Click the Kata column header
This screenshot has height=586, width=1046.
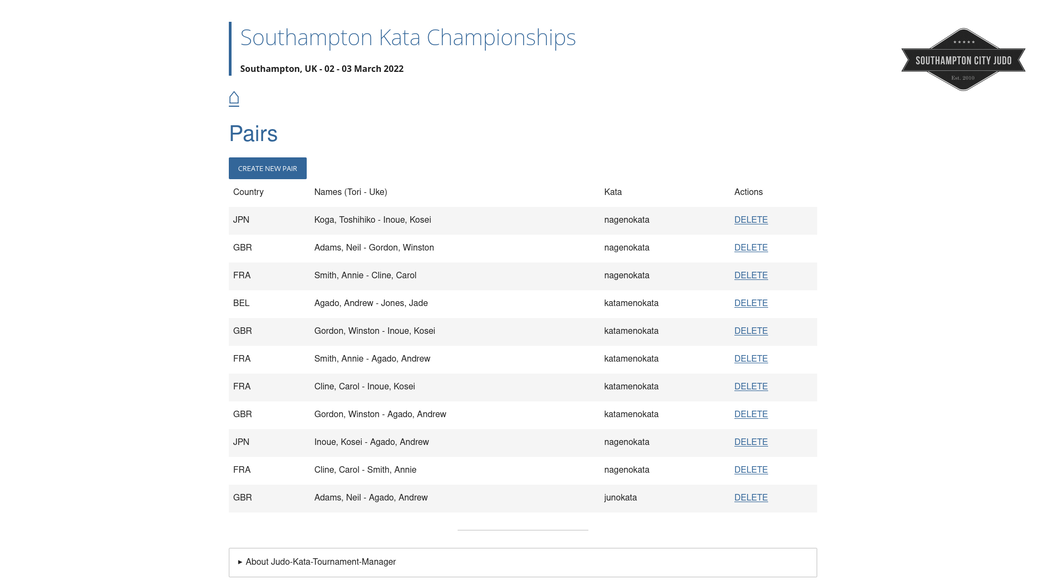pos(613,192)
